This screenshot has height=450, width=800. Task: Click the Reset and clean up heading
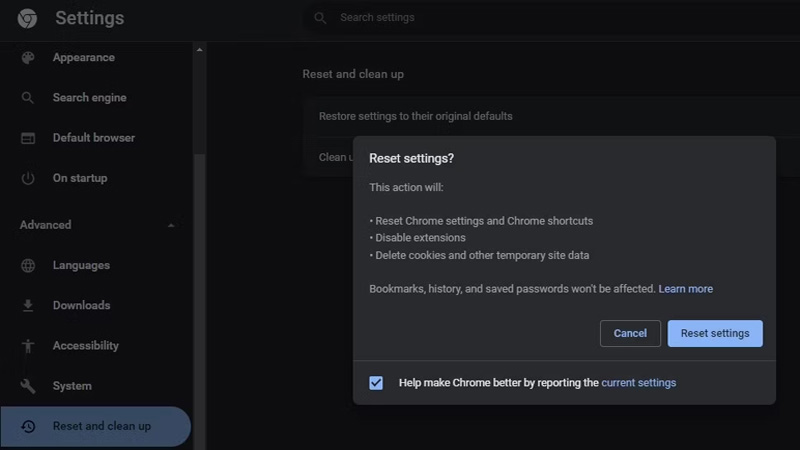coord(353,74)
